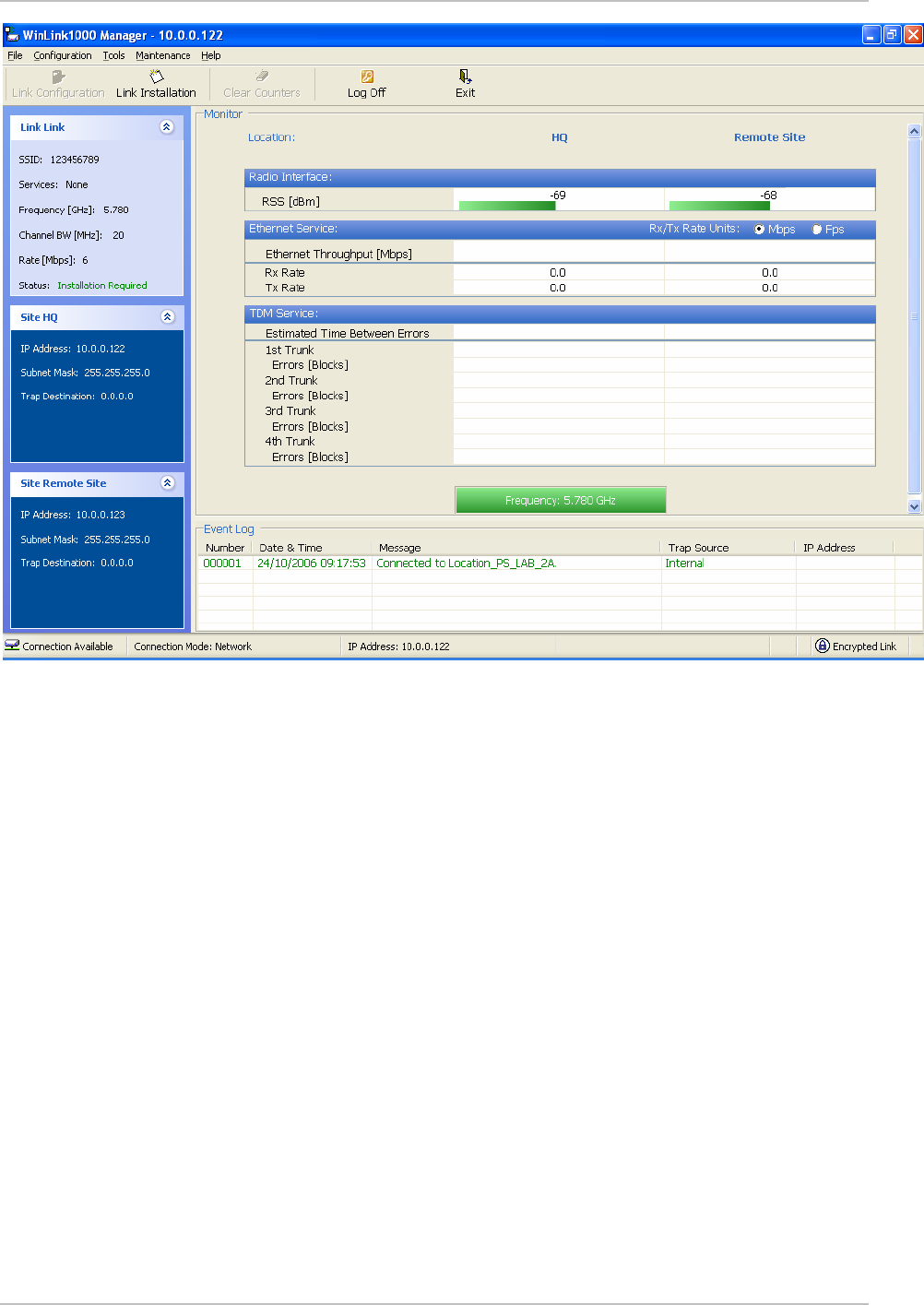924x1305 pixels.
Task: Open the Help menu
Action: 211,55
